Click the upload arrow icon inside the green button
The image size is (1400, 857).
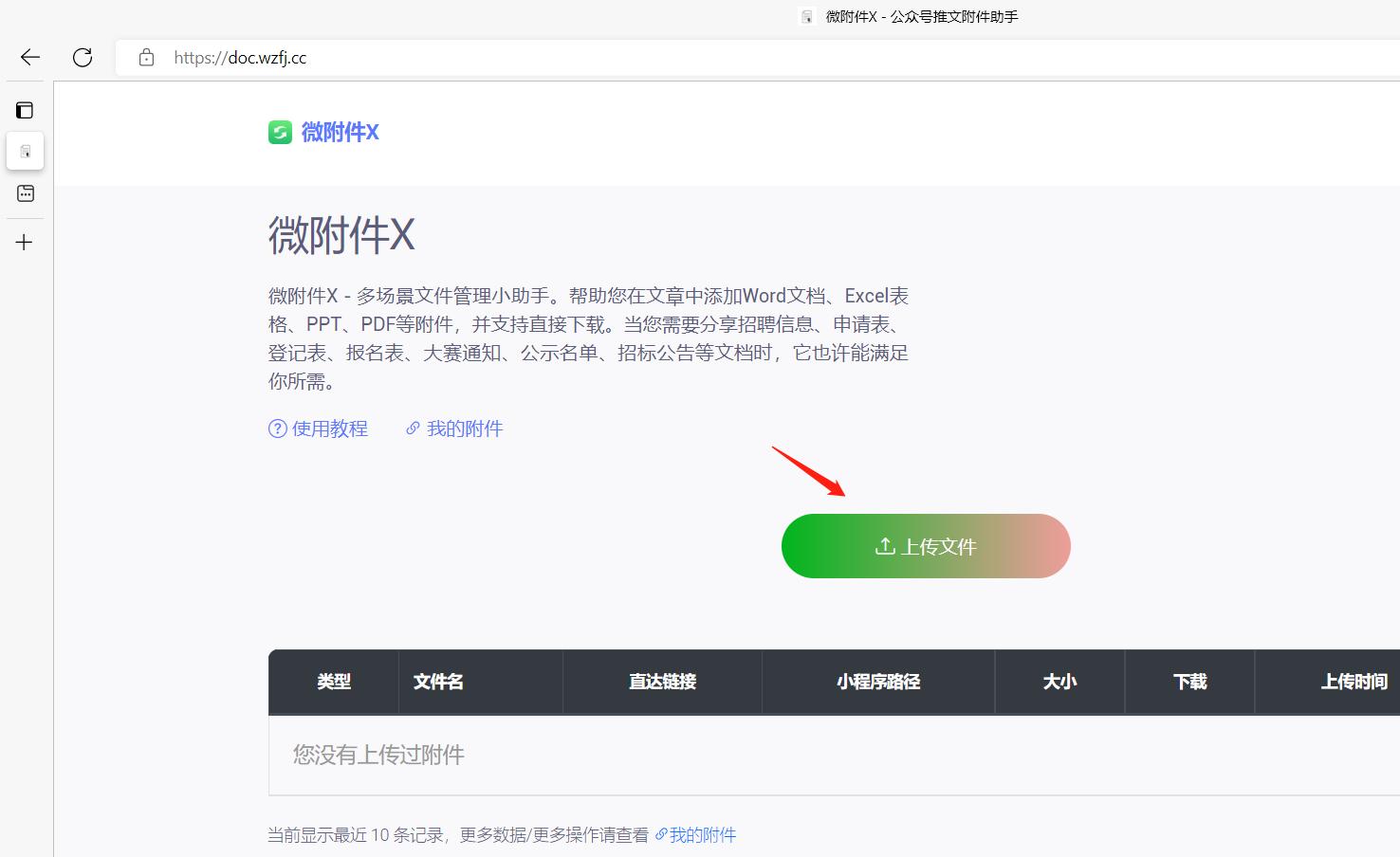tap(884, 546)
